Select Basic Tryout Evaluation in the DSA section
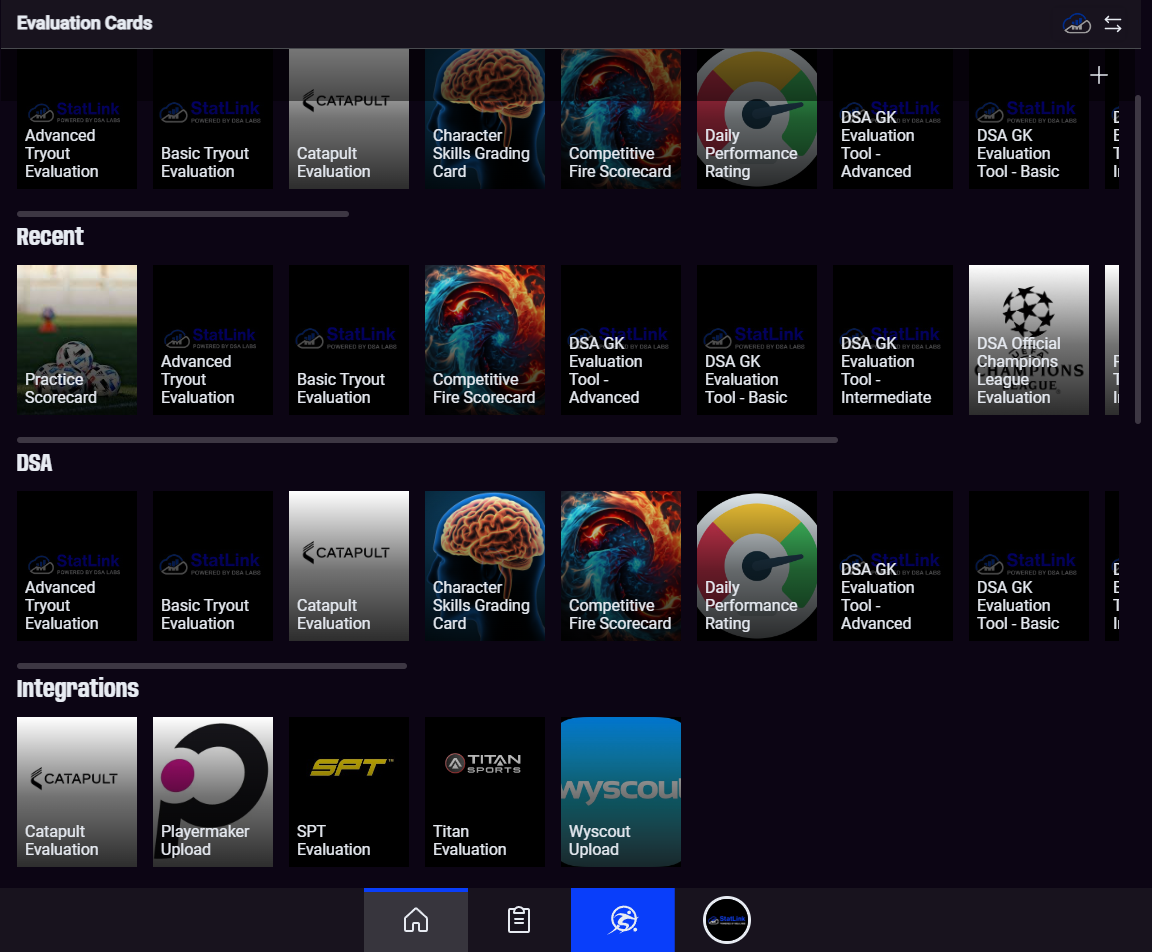This screenshot has height=952, width=1152. pos(213,566)
